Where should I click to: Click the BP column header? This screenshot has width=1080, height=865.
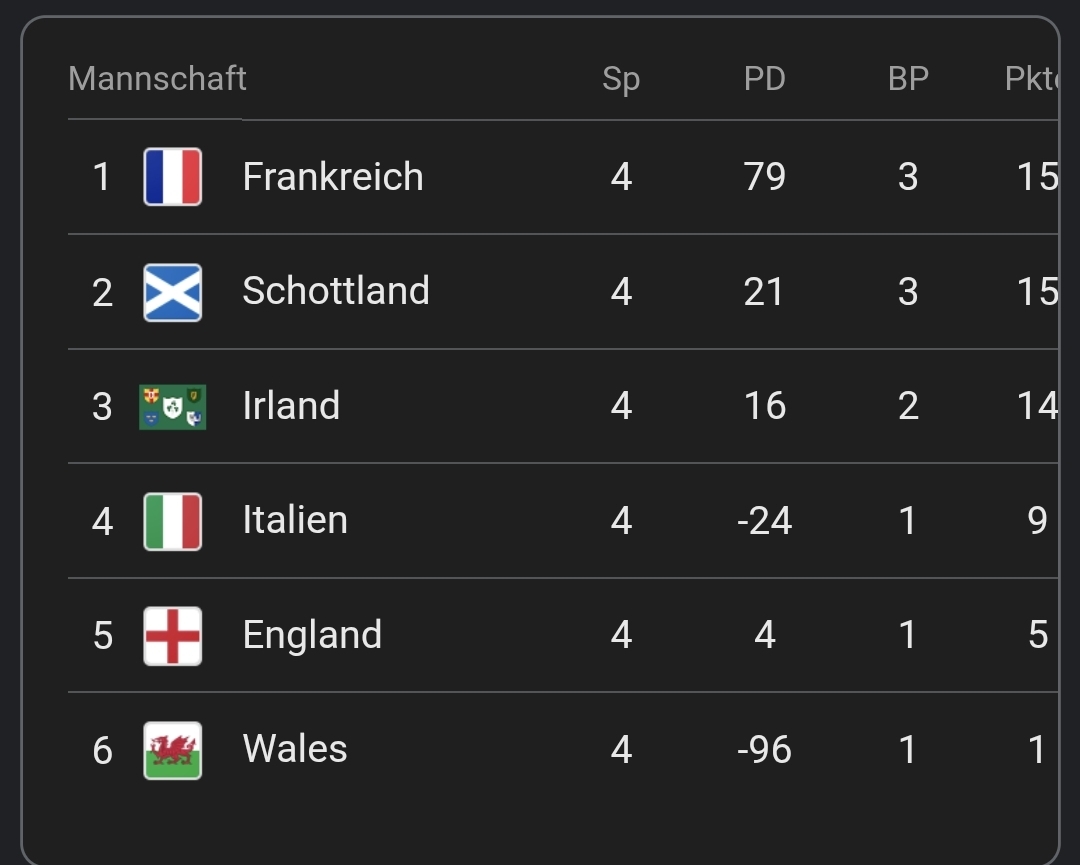pos(908,79)
